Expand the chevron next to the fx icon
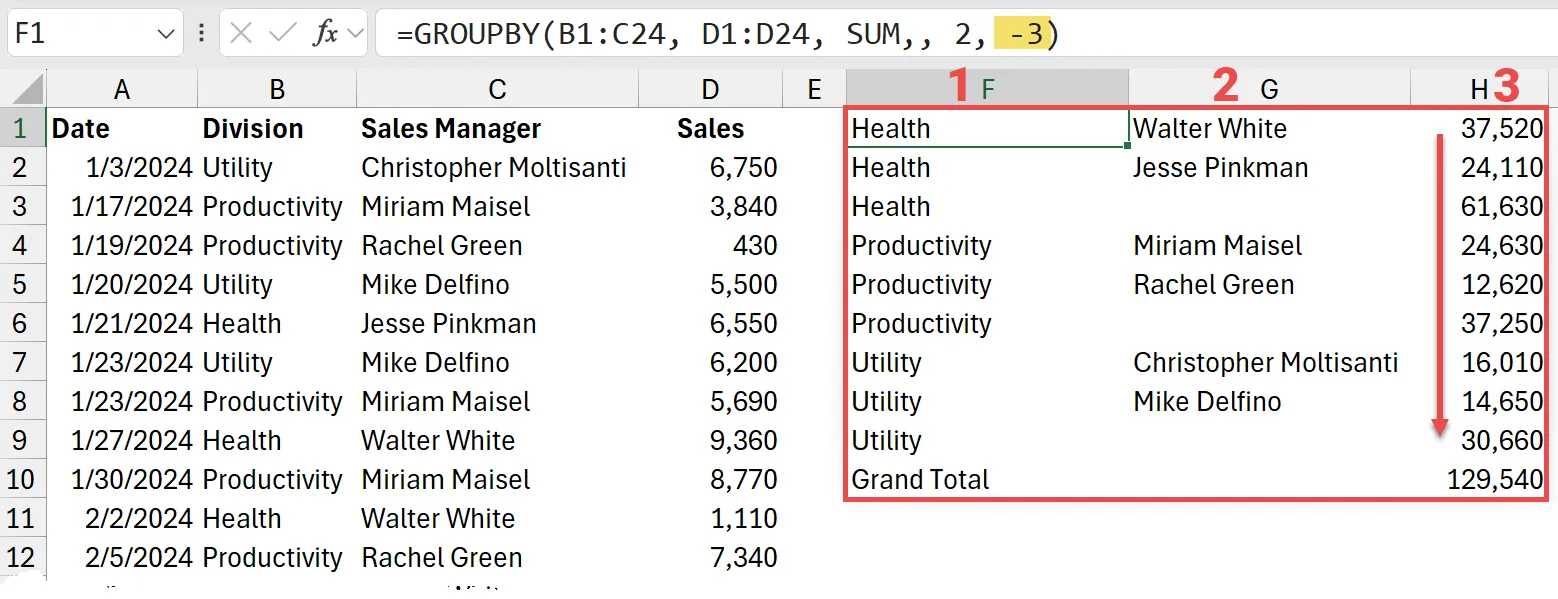 pos(354,34)
